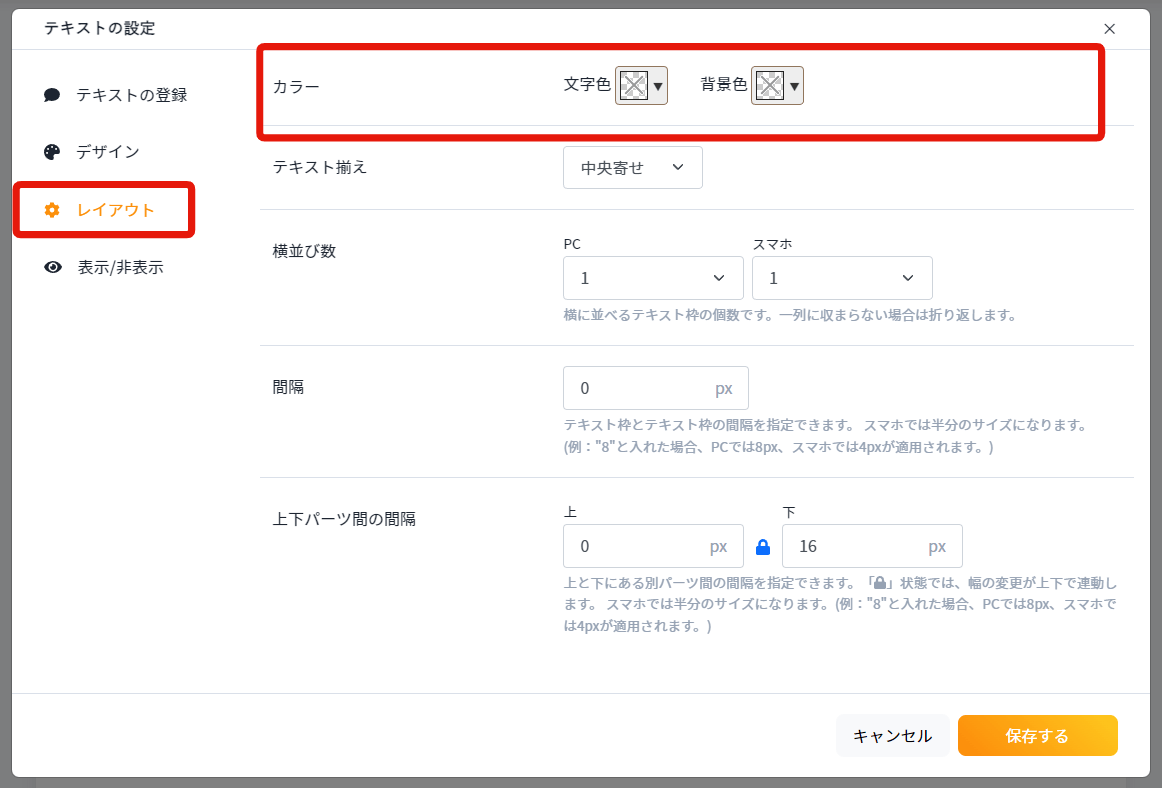Open the dropdown arrow next to 背景色 swatch
The image size is (1162, 788).
[794, 87]
